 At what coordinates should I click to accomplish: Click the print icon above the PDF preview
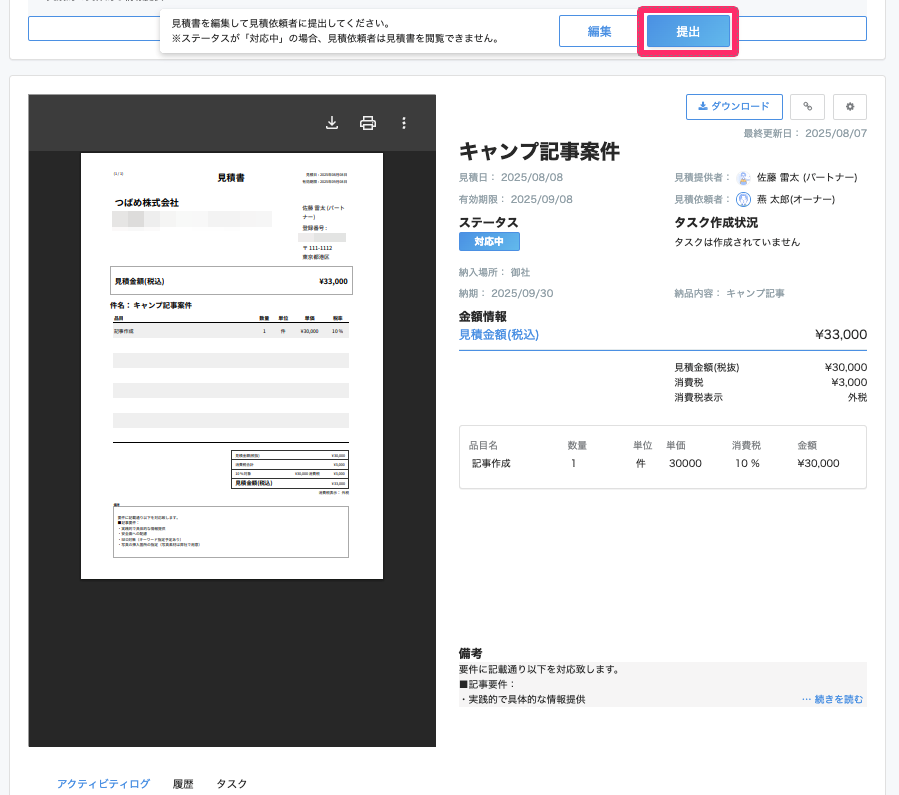[368, 122]
